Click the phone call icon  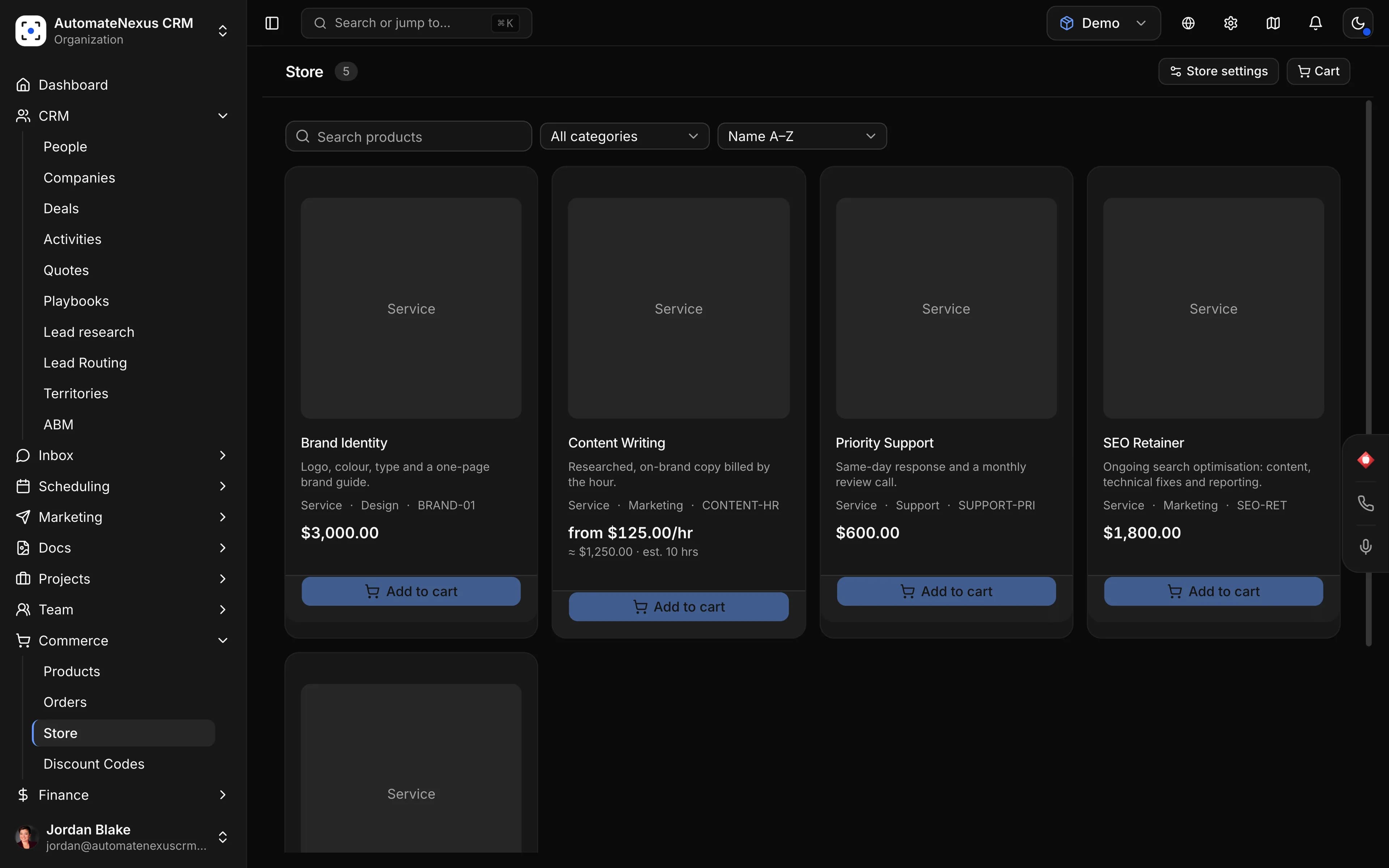[1365, 503]
